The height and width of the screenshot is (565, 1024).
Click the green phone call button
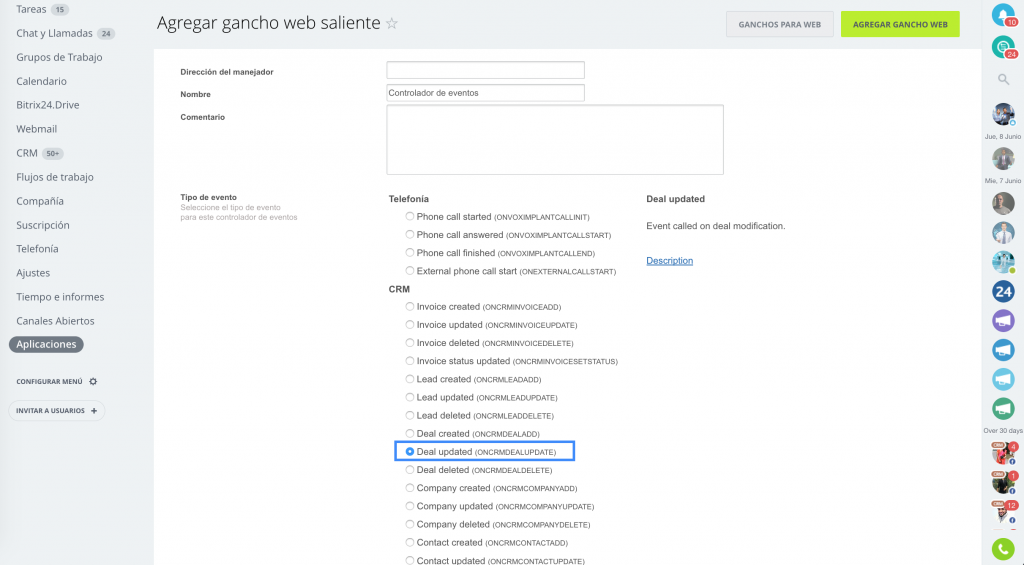coord(1003,550)
